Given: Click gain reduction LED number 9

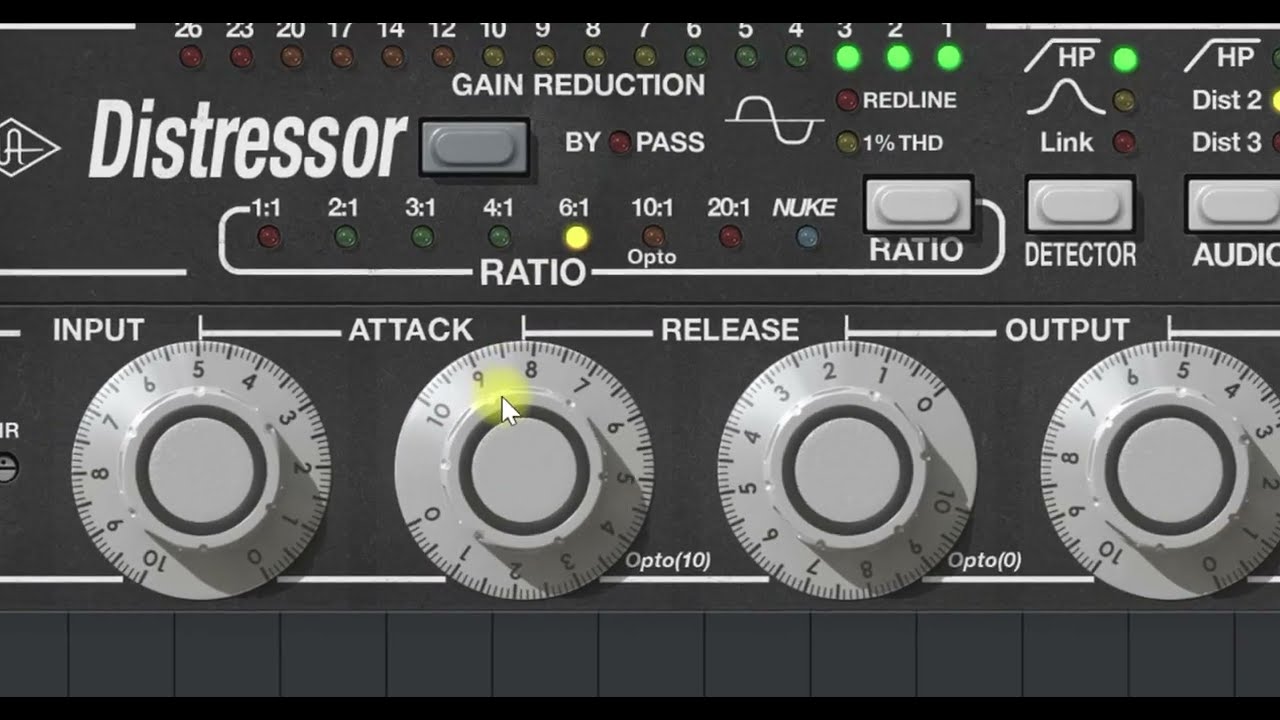Looking at the screenshot, I should click(x=544, y=57).
